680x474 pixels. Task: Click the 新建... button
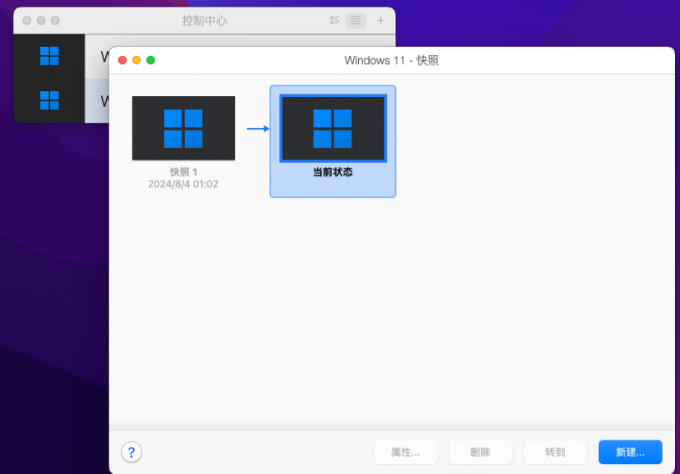point(630,452)
